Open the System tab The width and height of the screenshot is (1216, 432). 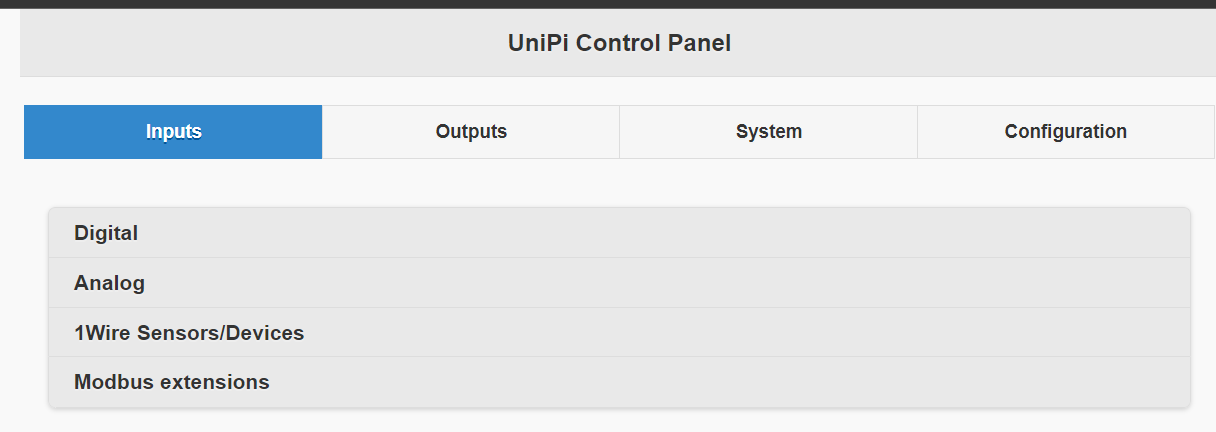coord(768,132)
